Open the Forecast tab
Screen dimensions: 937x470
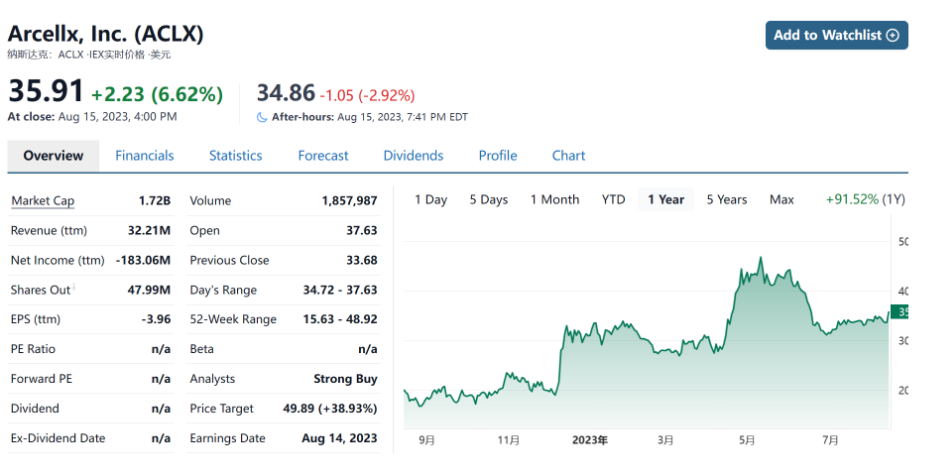[x=323, y=156]
